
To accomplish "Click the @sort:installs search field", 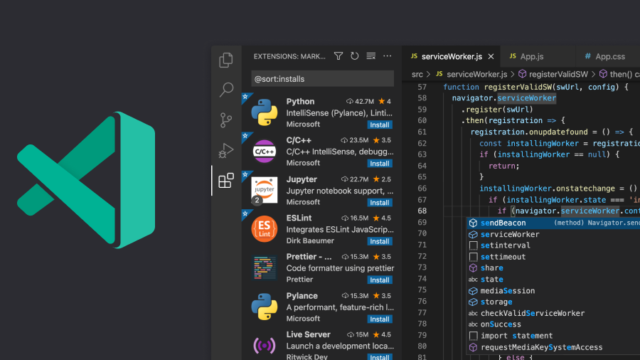I will (x=322, y=79).
